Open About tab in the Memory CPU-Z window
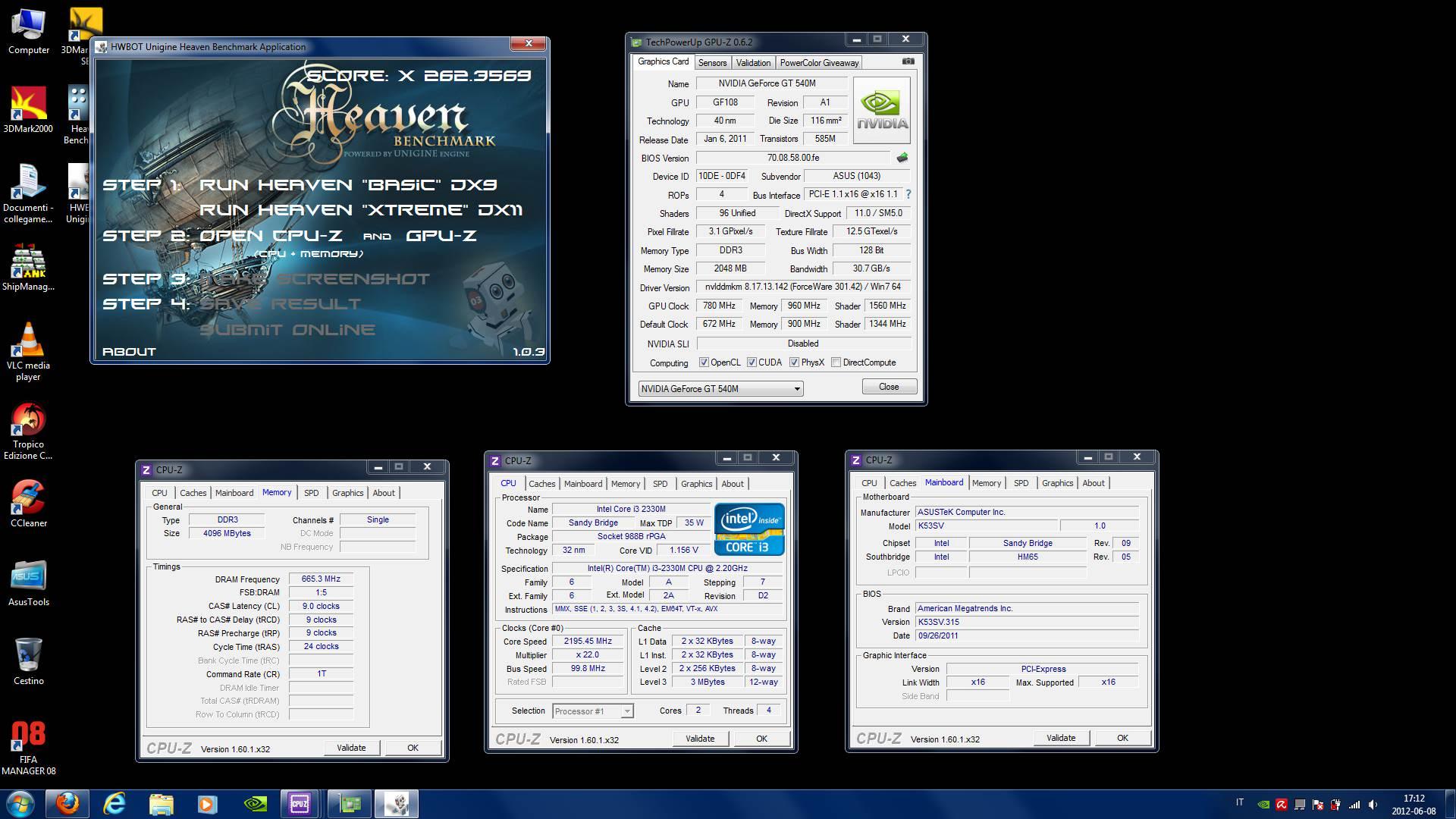The height and width of the screenshot is (819, 1456). (384, 493)
